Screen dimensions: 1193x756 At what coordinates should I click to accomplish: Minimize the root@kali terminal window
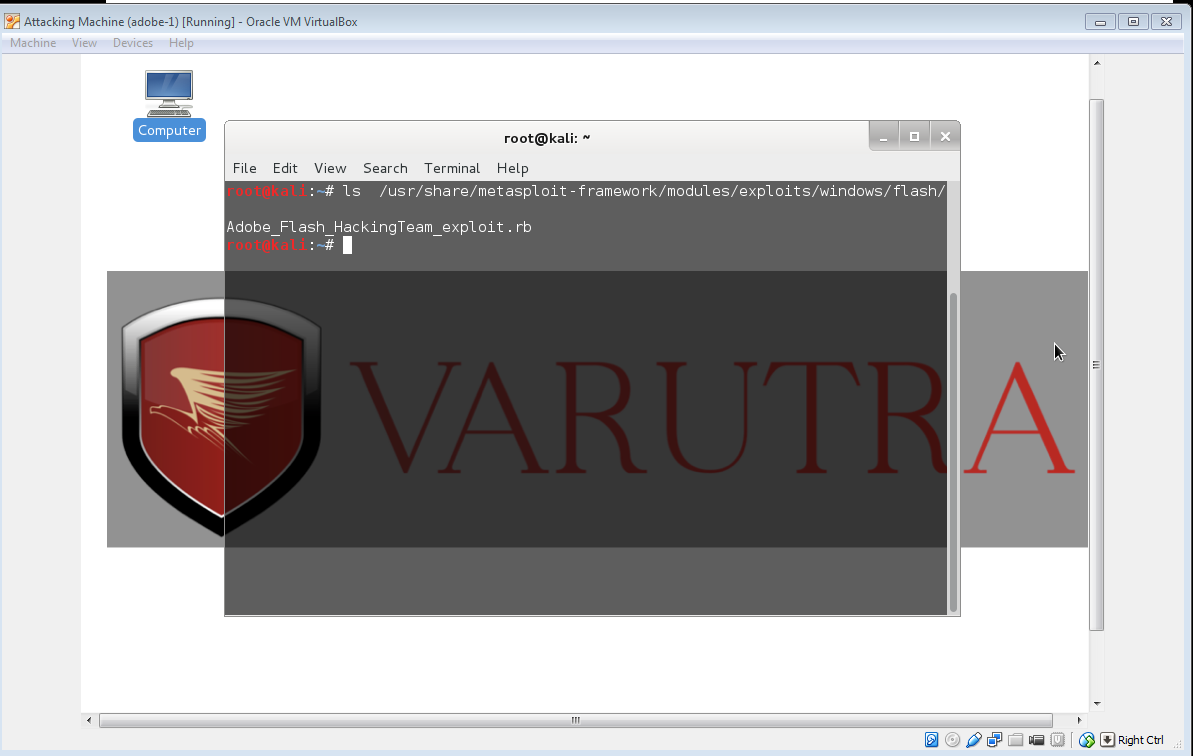[883, 137]
